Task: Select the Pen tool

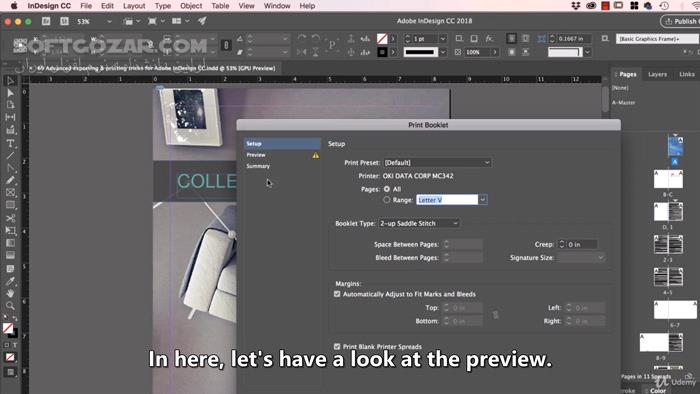Action: (10, 168)
